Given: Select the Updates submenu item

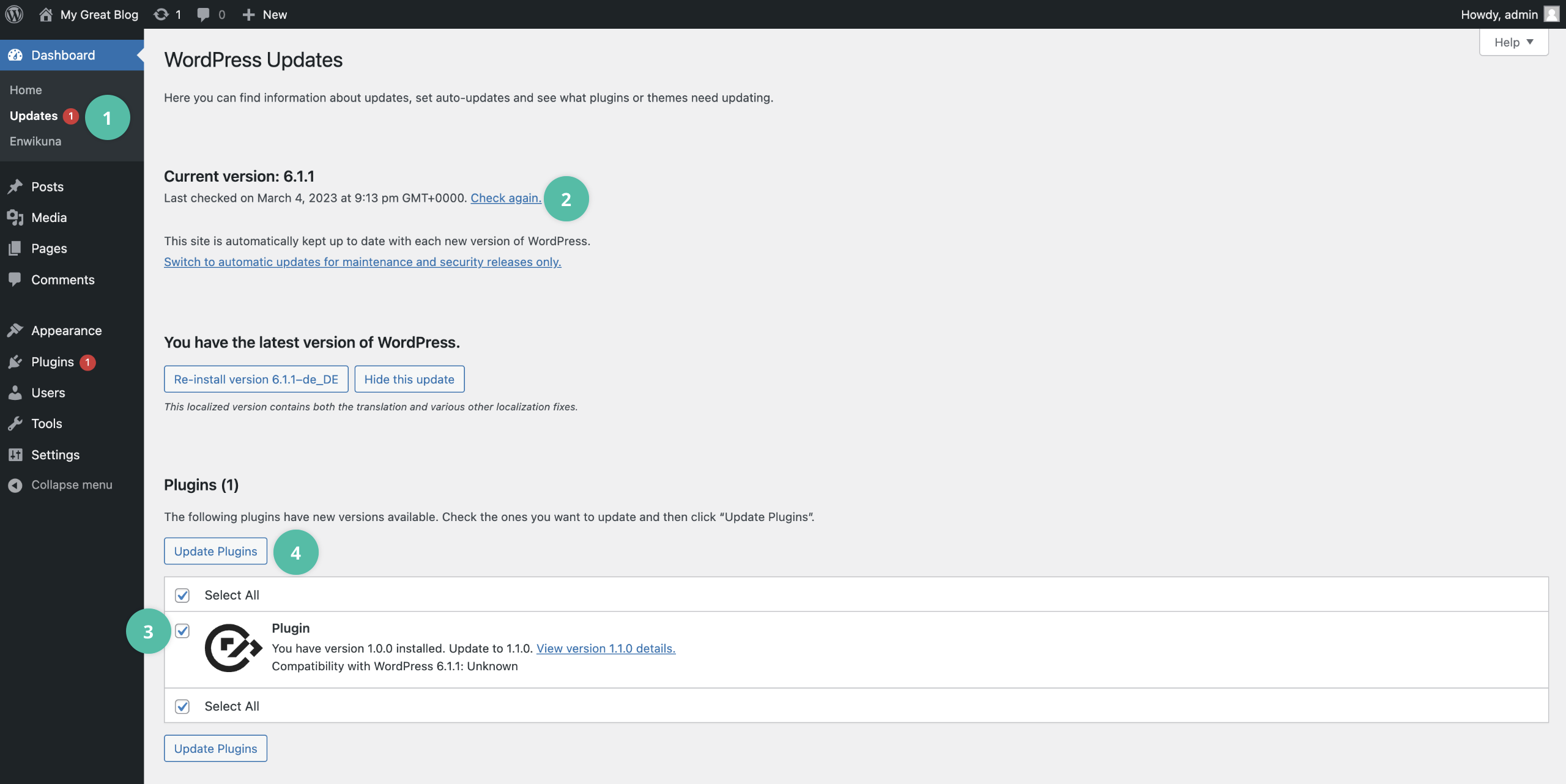Looking at the screenshot, I should coord(34,116).
